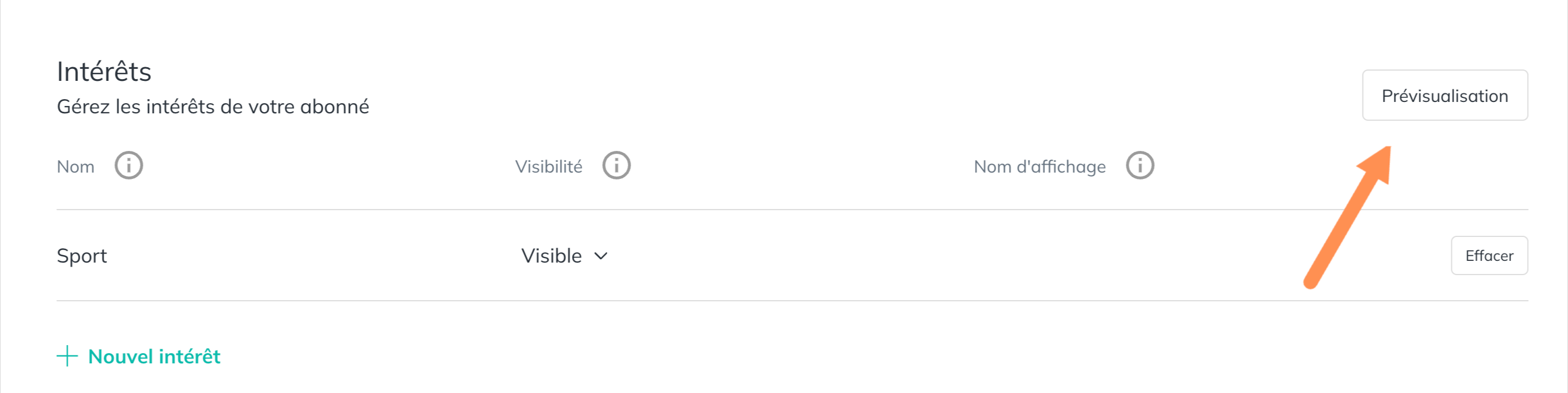This screenshot has height=393, width=1568.
Task: Click the info icon beside Nom
Action: [129, 166]
